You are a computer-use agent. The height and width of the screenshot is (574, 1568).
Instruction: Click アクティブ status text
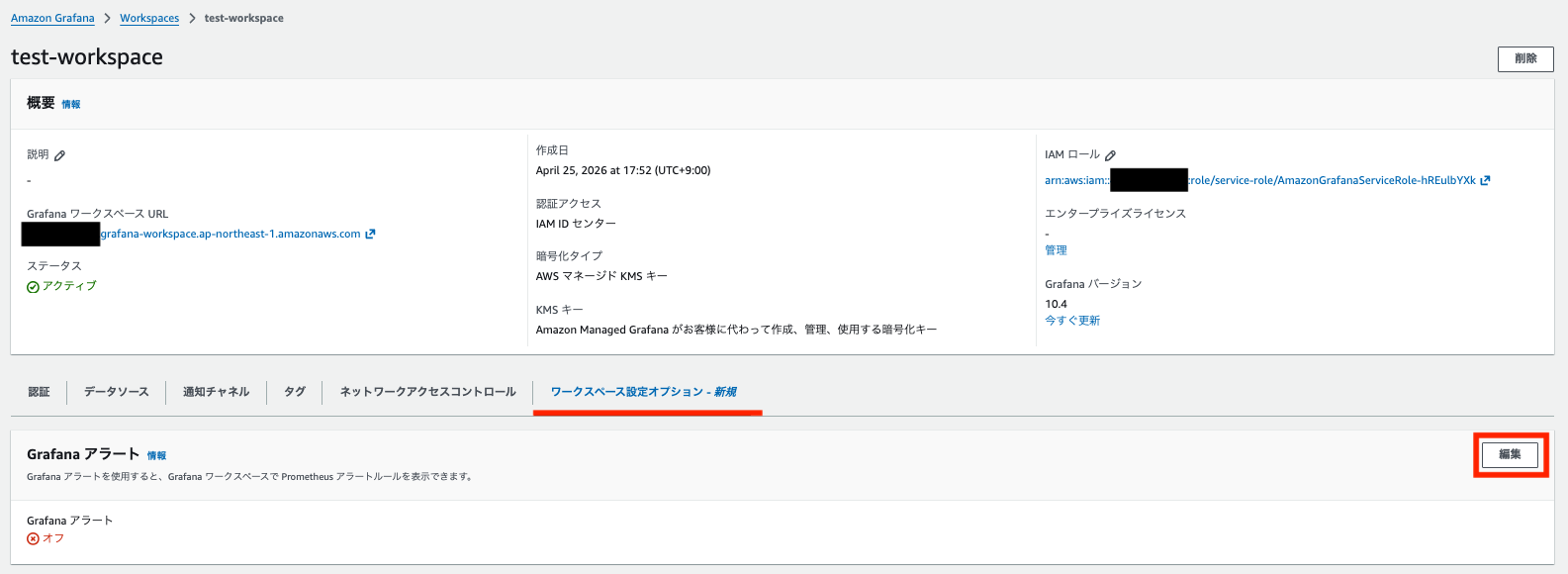pos(69,286)
